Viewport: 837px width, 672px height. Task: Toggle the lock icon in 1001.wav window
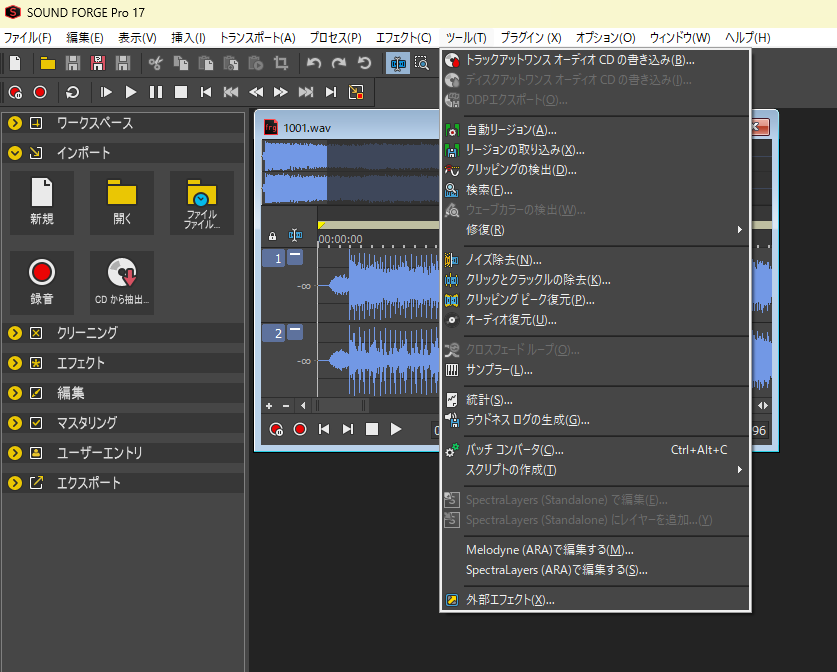(x=272, y=236)
